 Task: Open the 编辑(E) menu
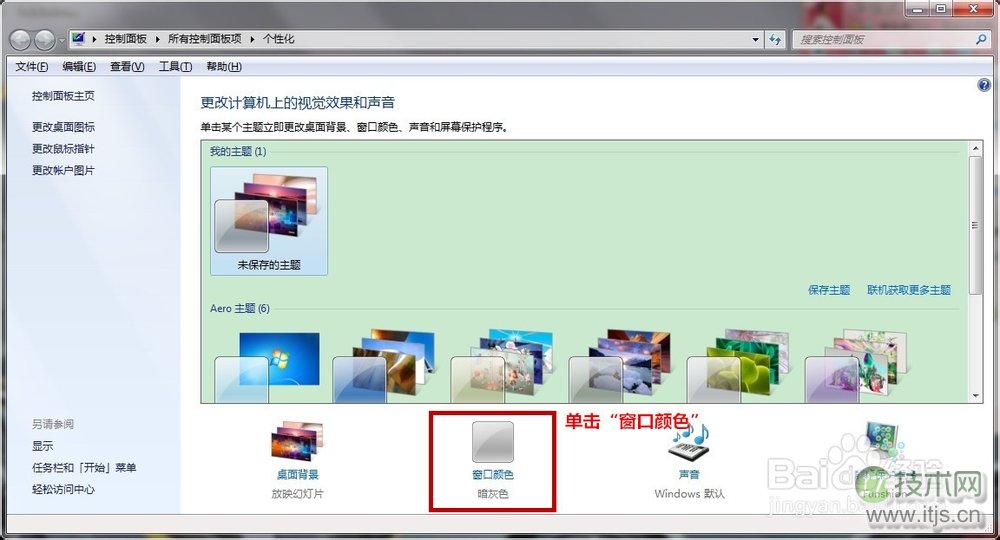[x=79, y=66]
